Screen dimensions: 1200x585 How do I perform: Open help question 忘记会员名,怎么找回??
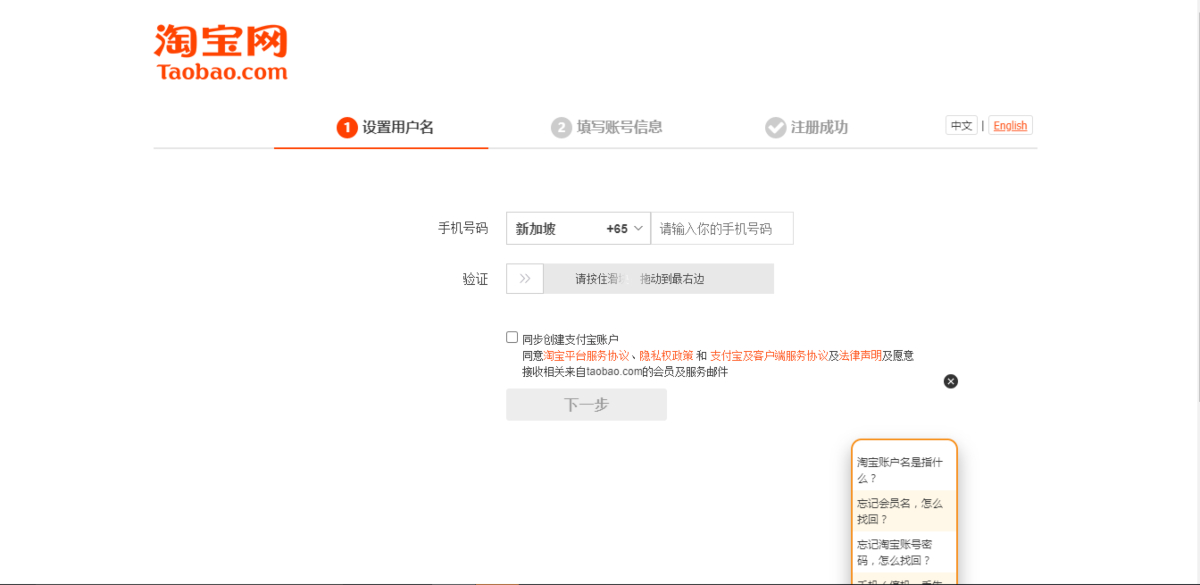click(900, 511)
